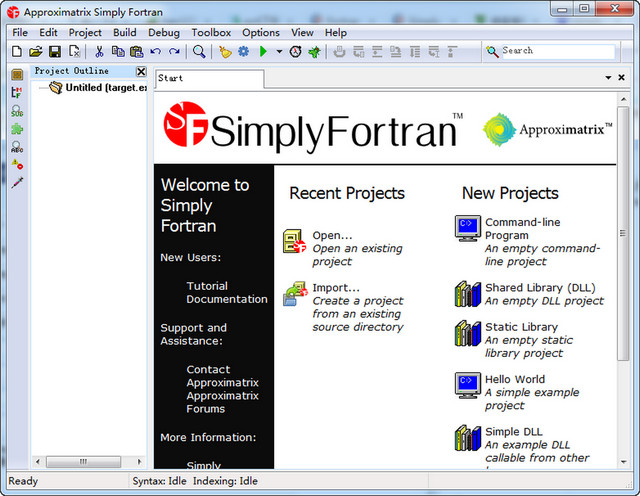Click into the Search input field
Screen dimensions: 640x496
[558, 51]
